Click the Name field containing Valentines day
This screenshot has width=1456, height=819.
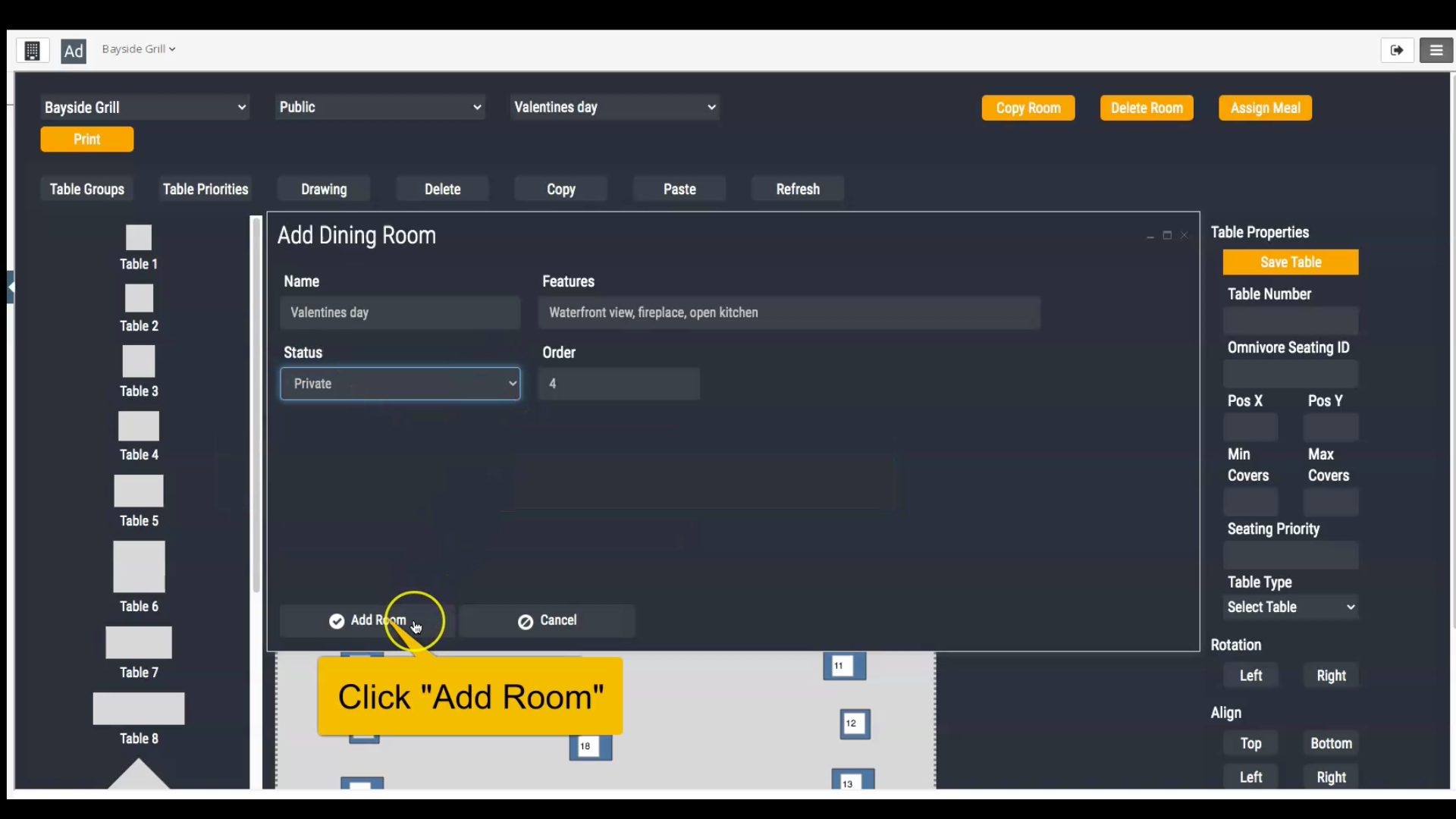click(400, 312)
